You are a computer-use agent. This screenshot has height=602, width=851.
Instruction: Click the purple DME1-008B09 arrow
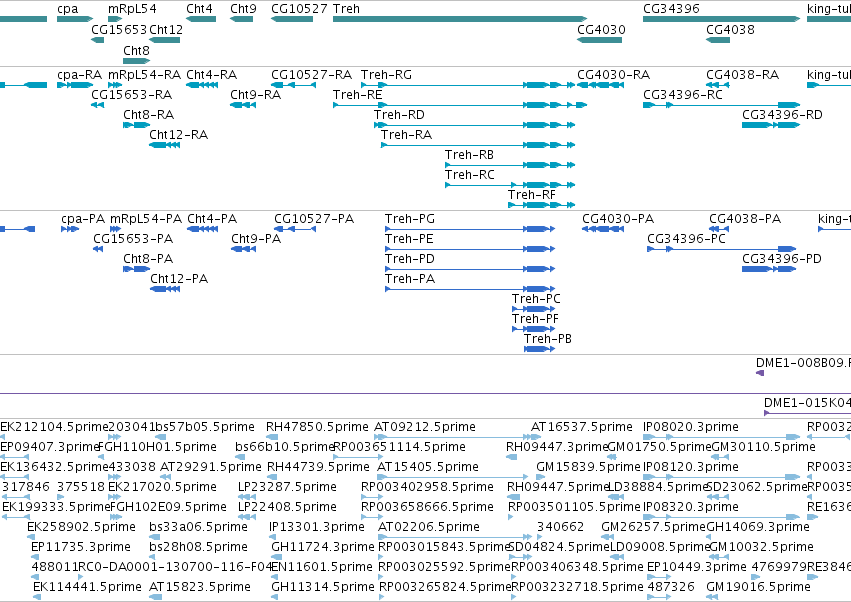(x=760, y=373)
